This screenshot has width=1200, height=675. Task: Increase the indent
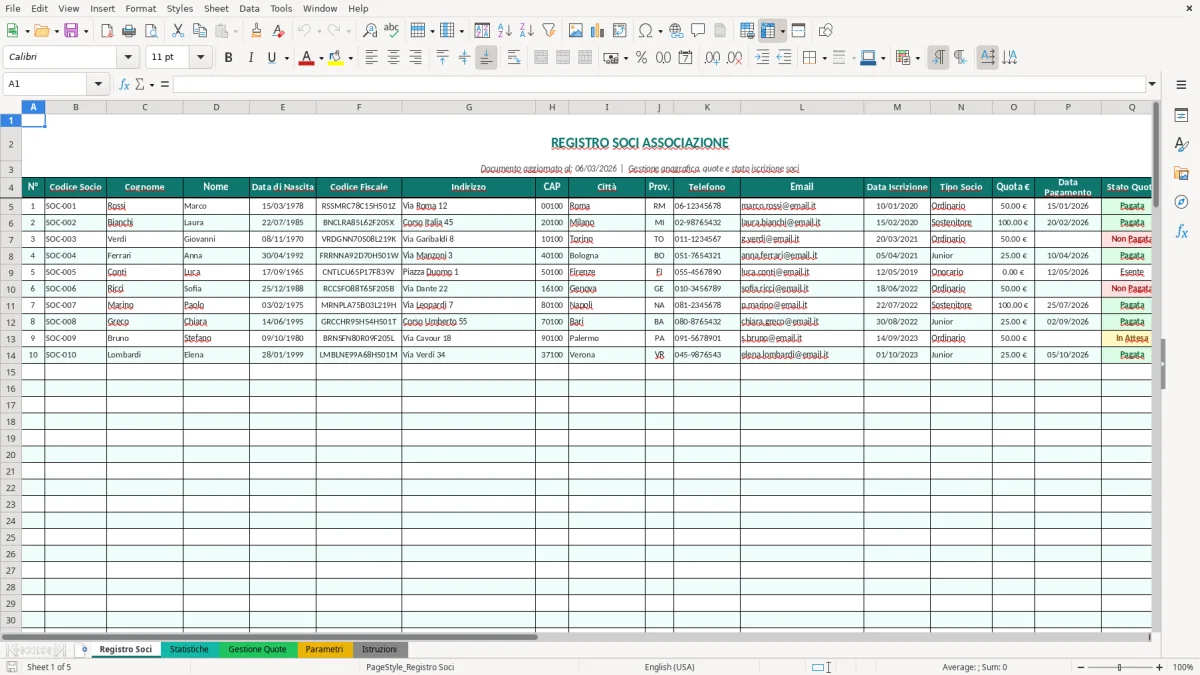(763, 58)
